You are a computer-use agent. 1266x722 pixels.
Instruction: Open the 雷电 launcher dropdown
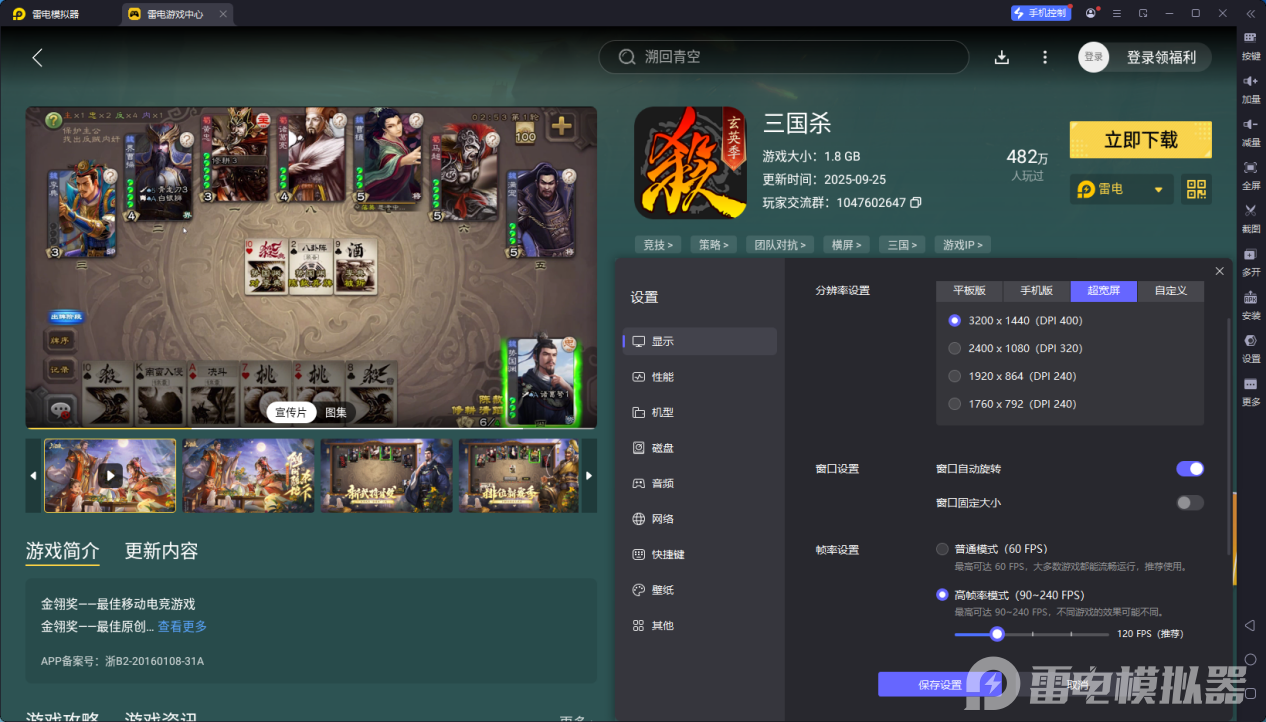[x=1121, y=189]
